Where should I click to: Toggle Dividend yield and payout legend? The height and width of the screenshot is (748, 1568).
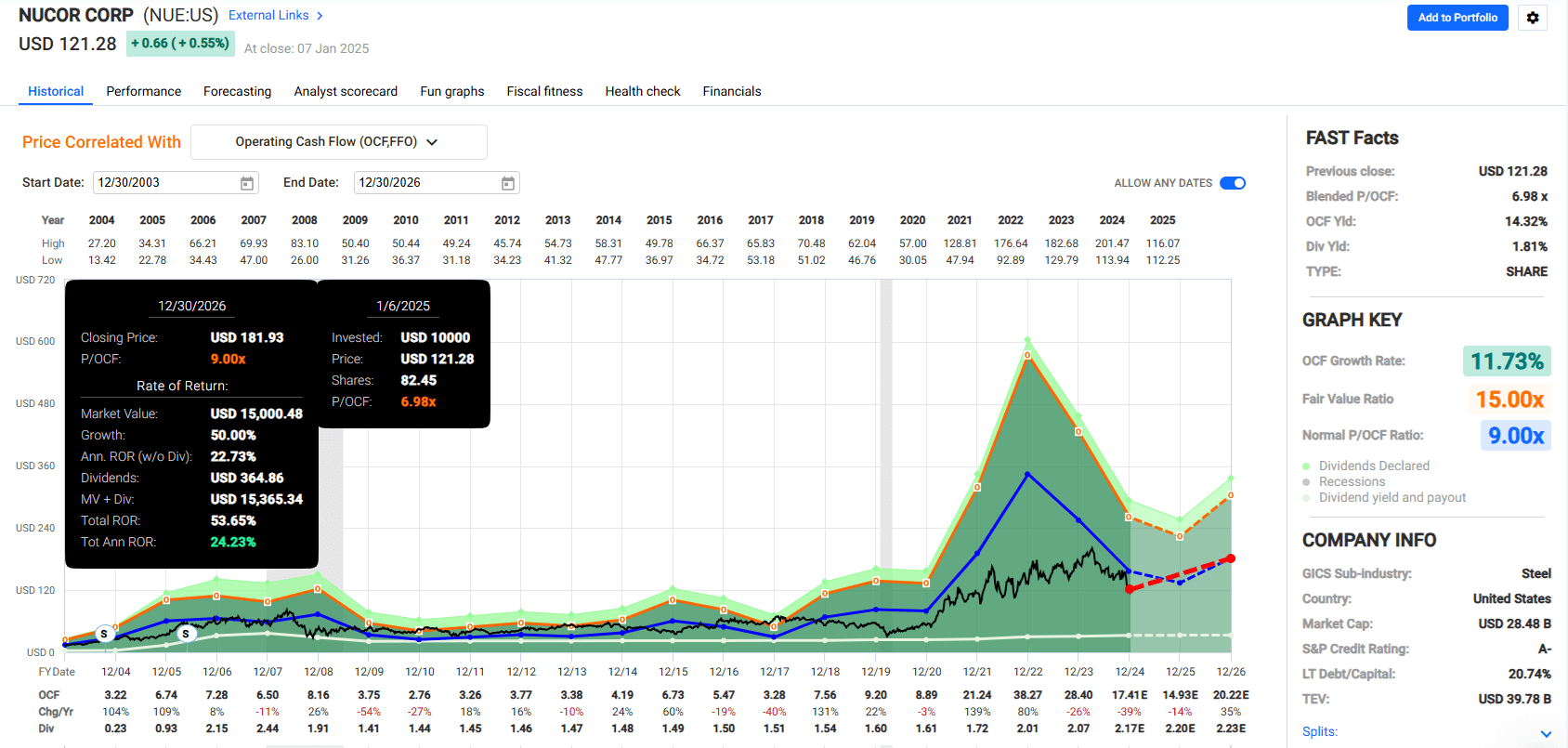[x=1392, y=497]
